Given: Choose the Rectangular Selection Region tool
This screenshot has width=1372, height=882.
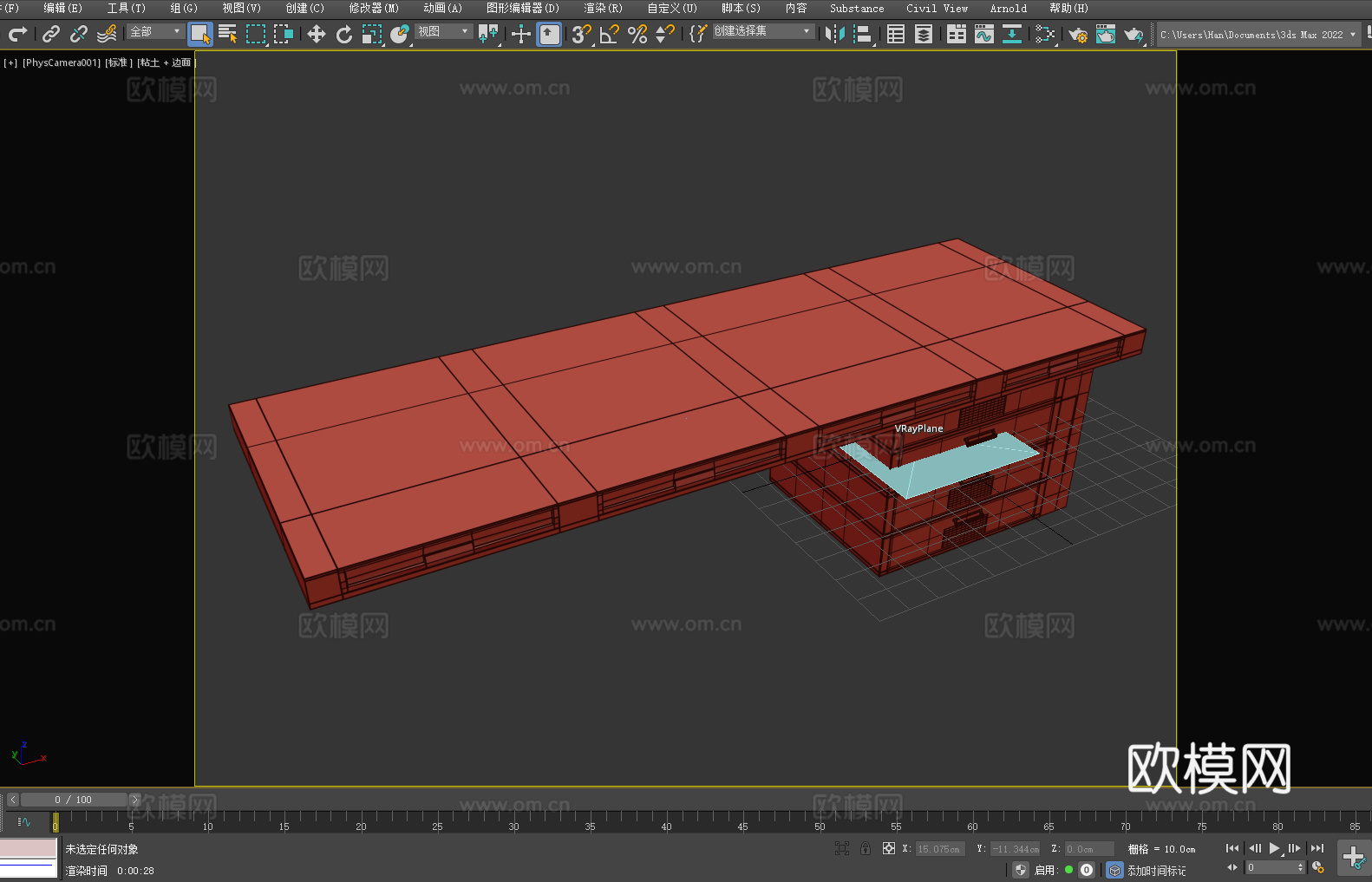Looking at the screenshot, I should click(x=256, y=34).
